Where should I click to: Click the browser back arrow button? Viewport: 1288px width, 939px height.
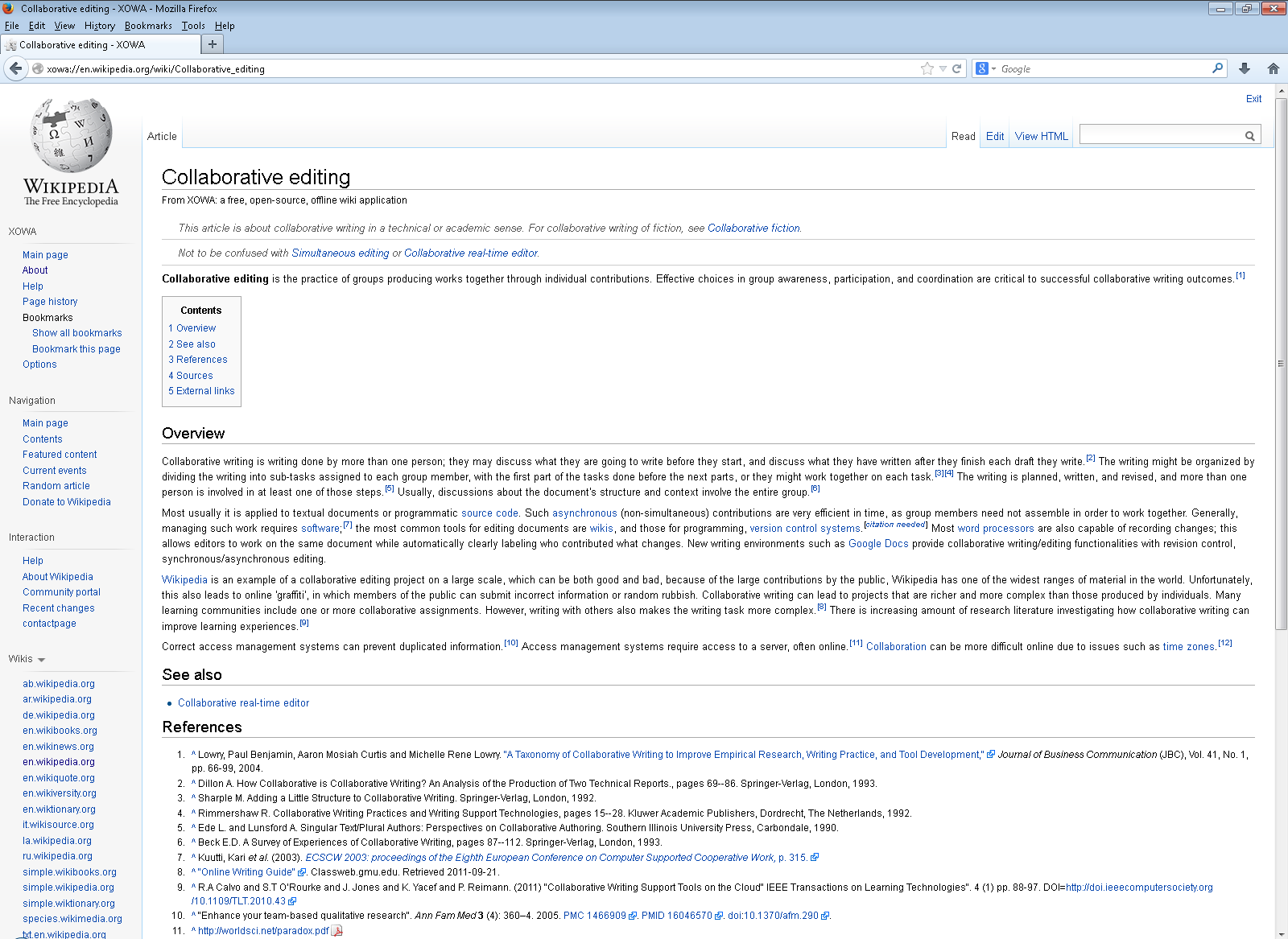[15, 68]
